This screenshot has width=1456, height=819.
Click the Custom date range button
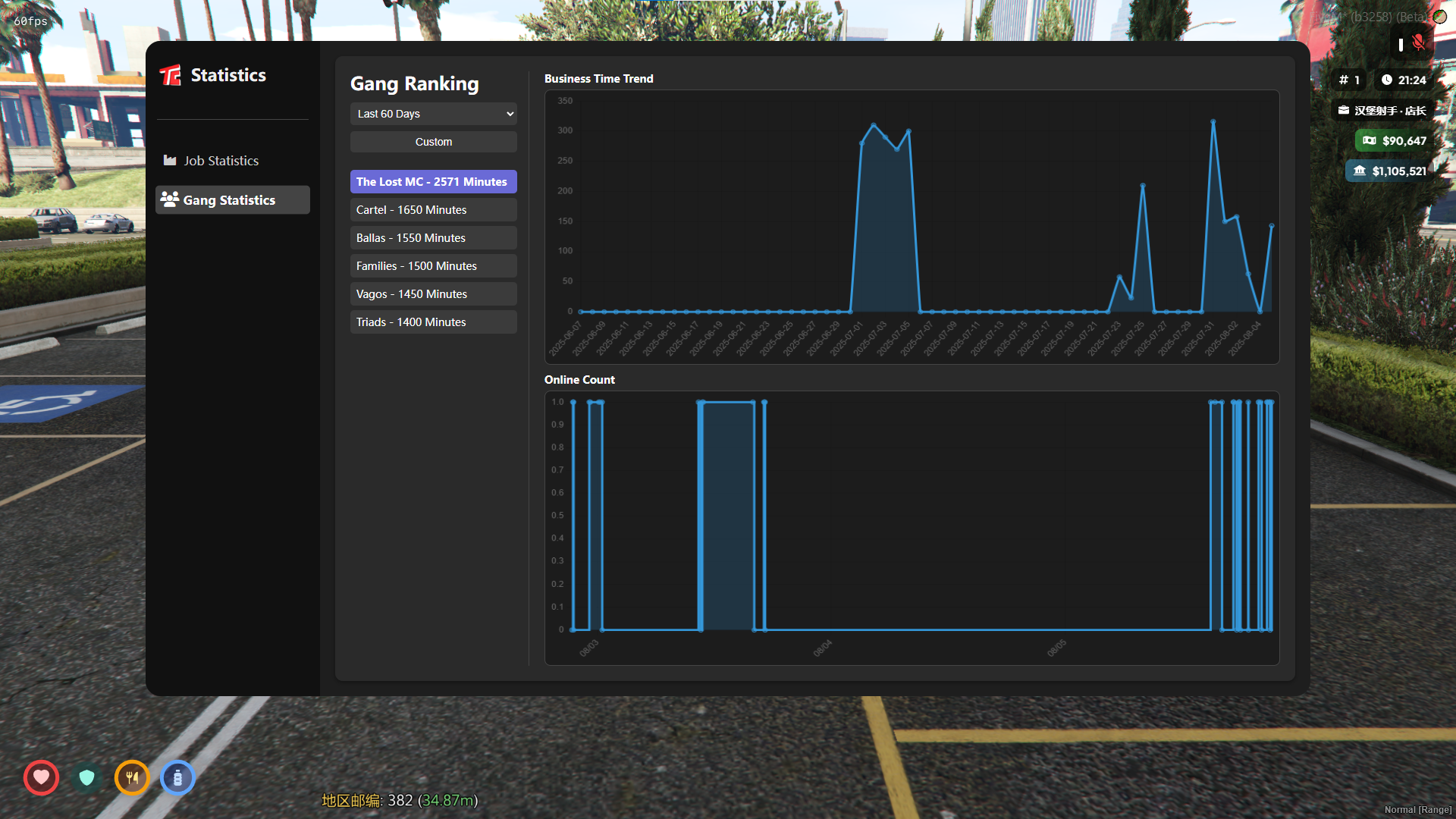[434, 142]
